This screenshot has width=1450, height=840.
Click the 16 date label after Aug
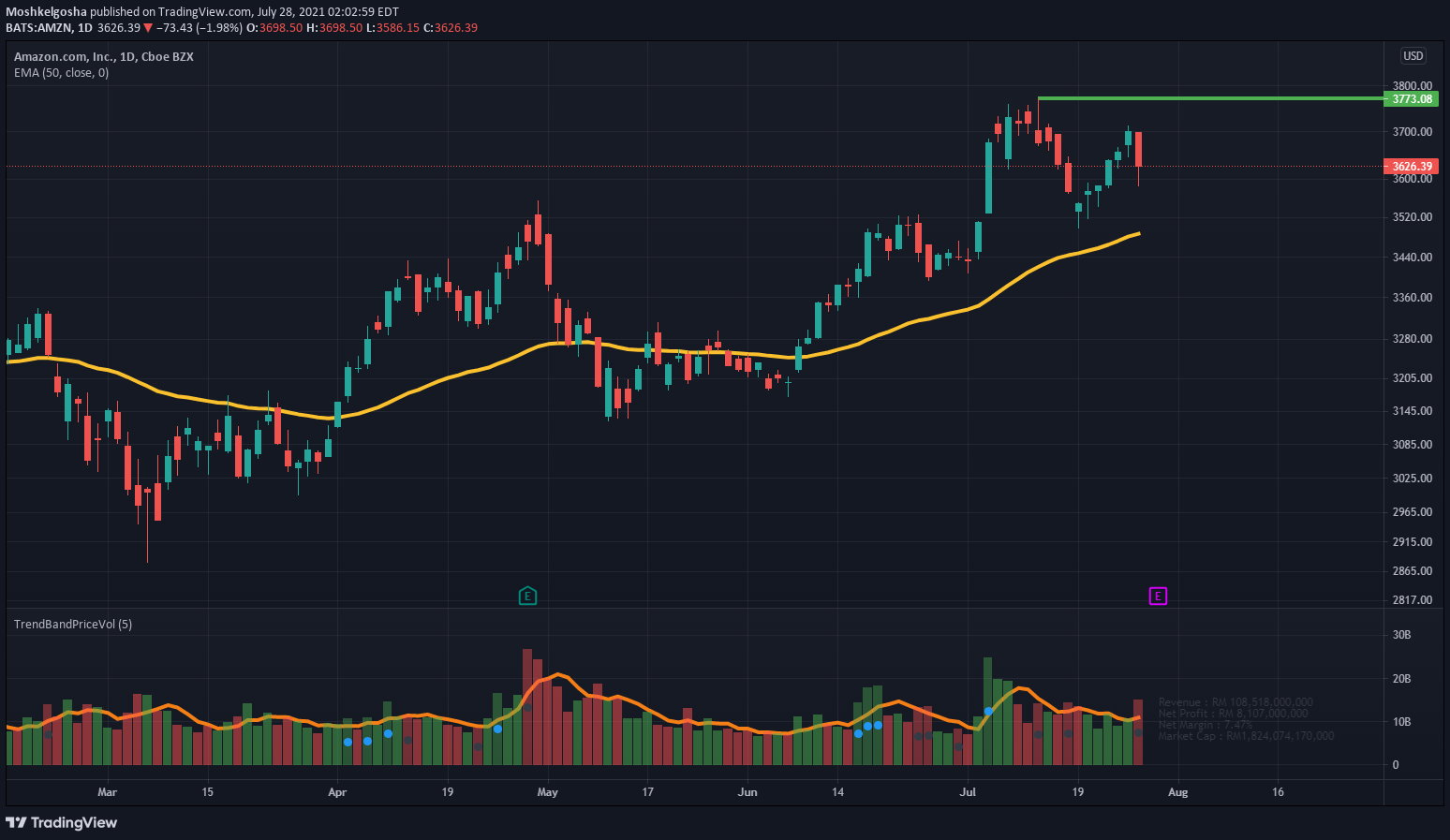click(1279, 792)
